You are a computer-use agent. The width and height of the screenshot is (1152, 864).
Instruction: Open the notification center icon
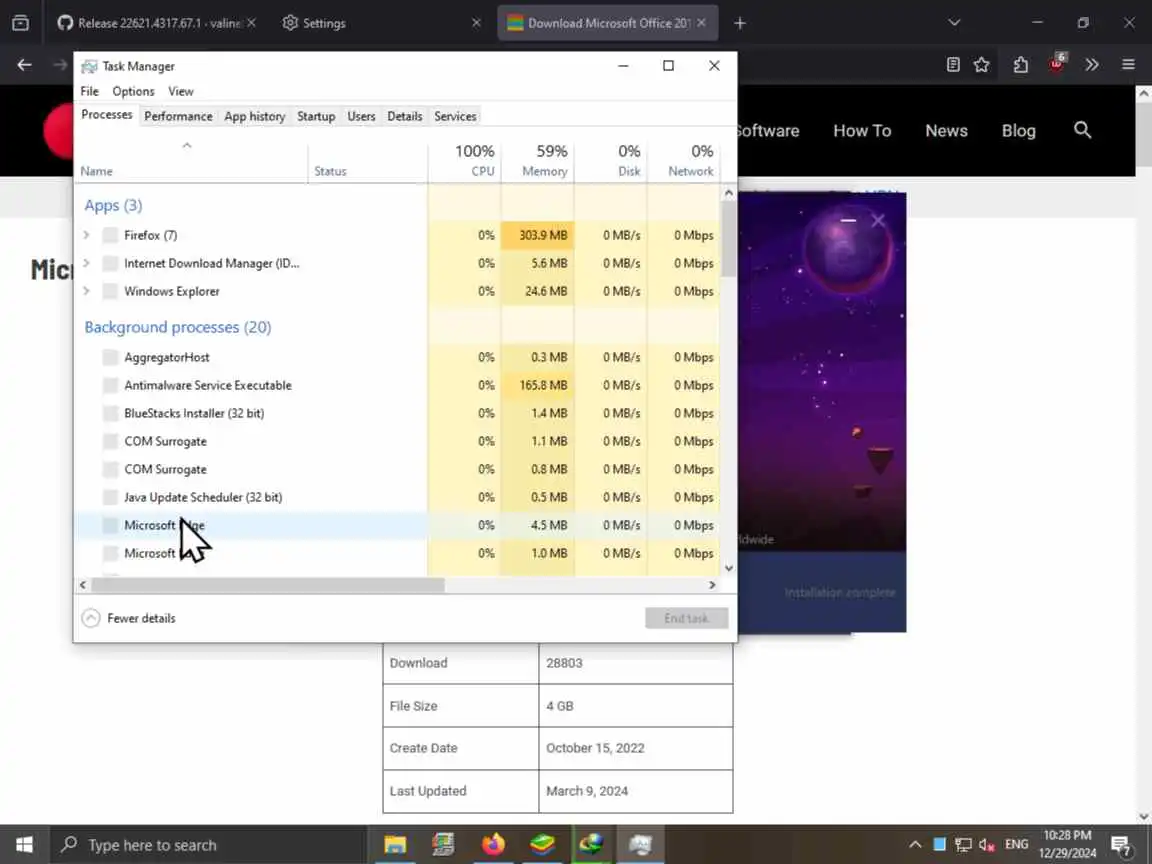pos(1120,846)
